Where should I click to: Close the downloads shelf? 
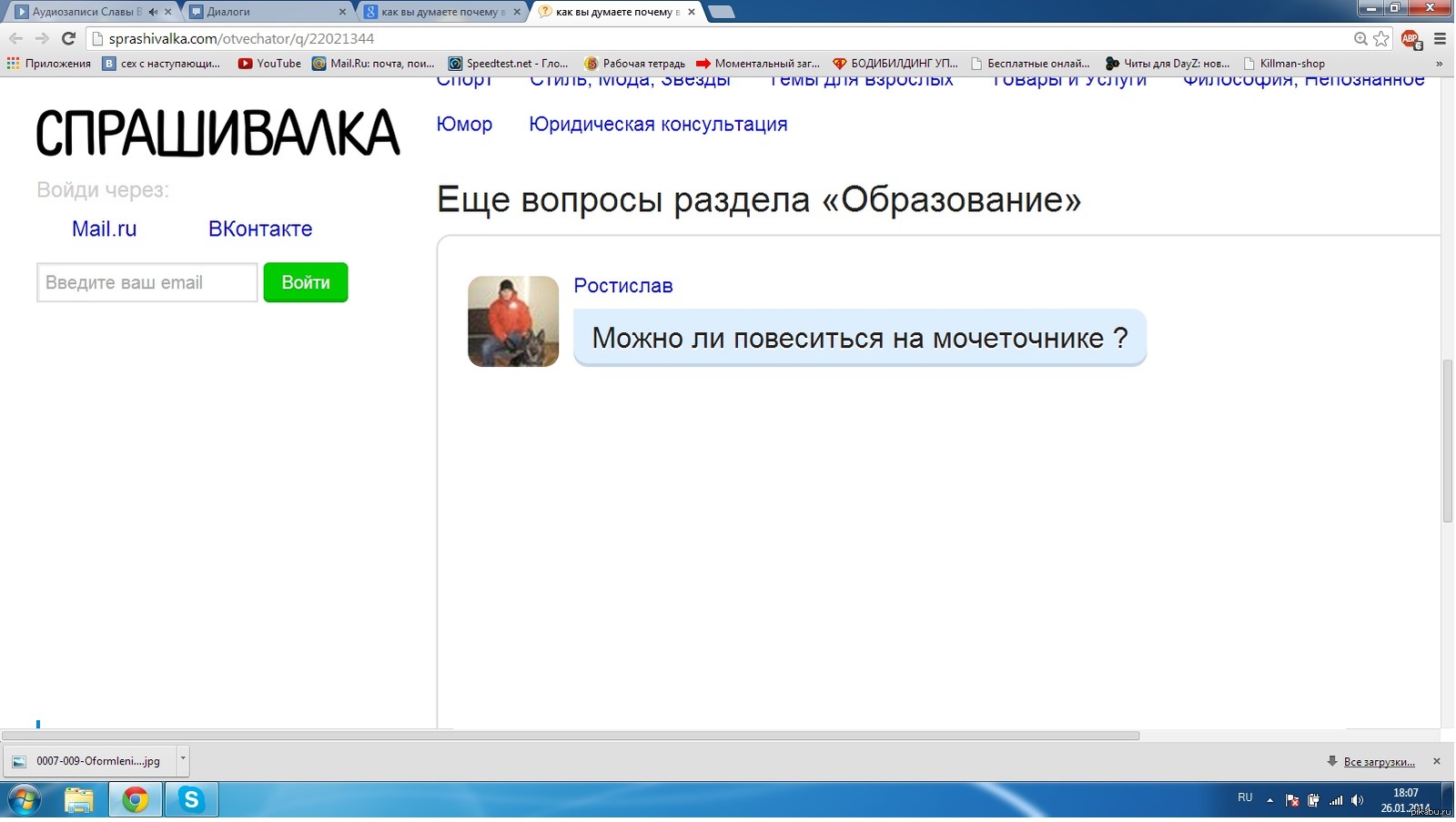pos(1437,761)
